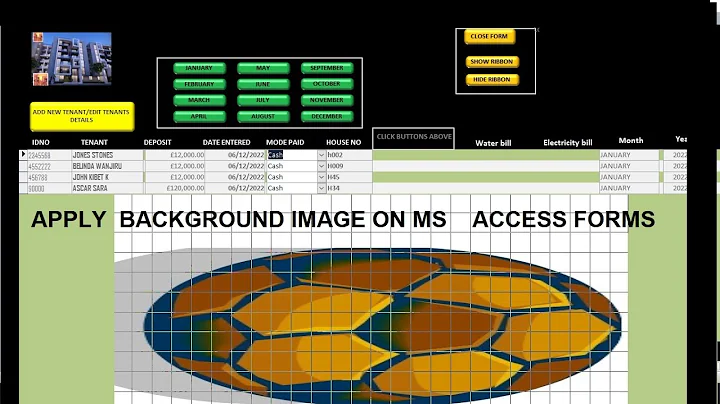
Task: Filter by DECEMBER button
Action: (x=327, y=116)
